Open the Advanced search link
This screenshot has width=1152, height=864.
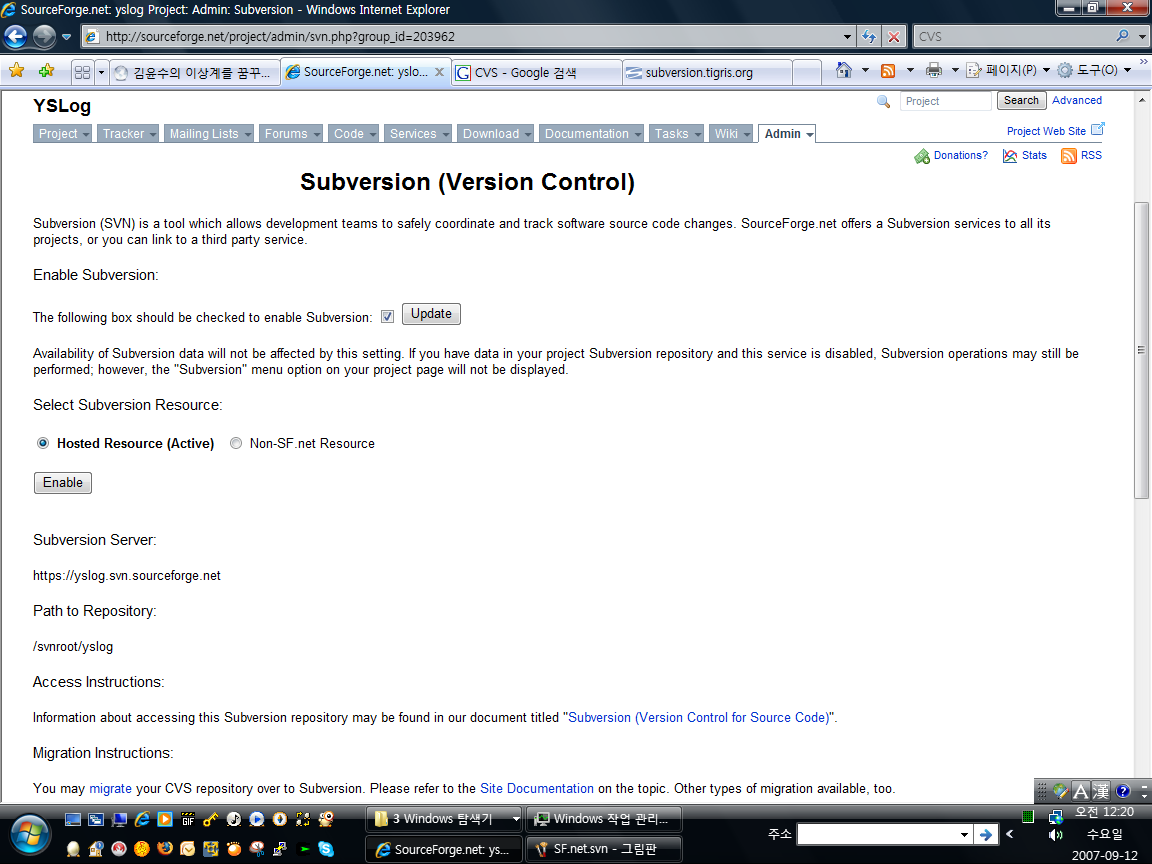pos(1076,100)
